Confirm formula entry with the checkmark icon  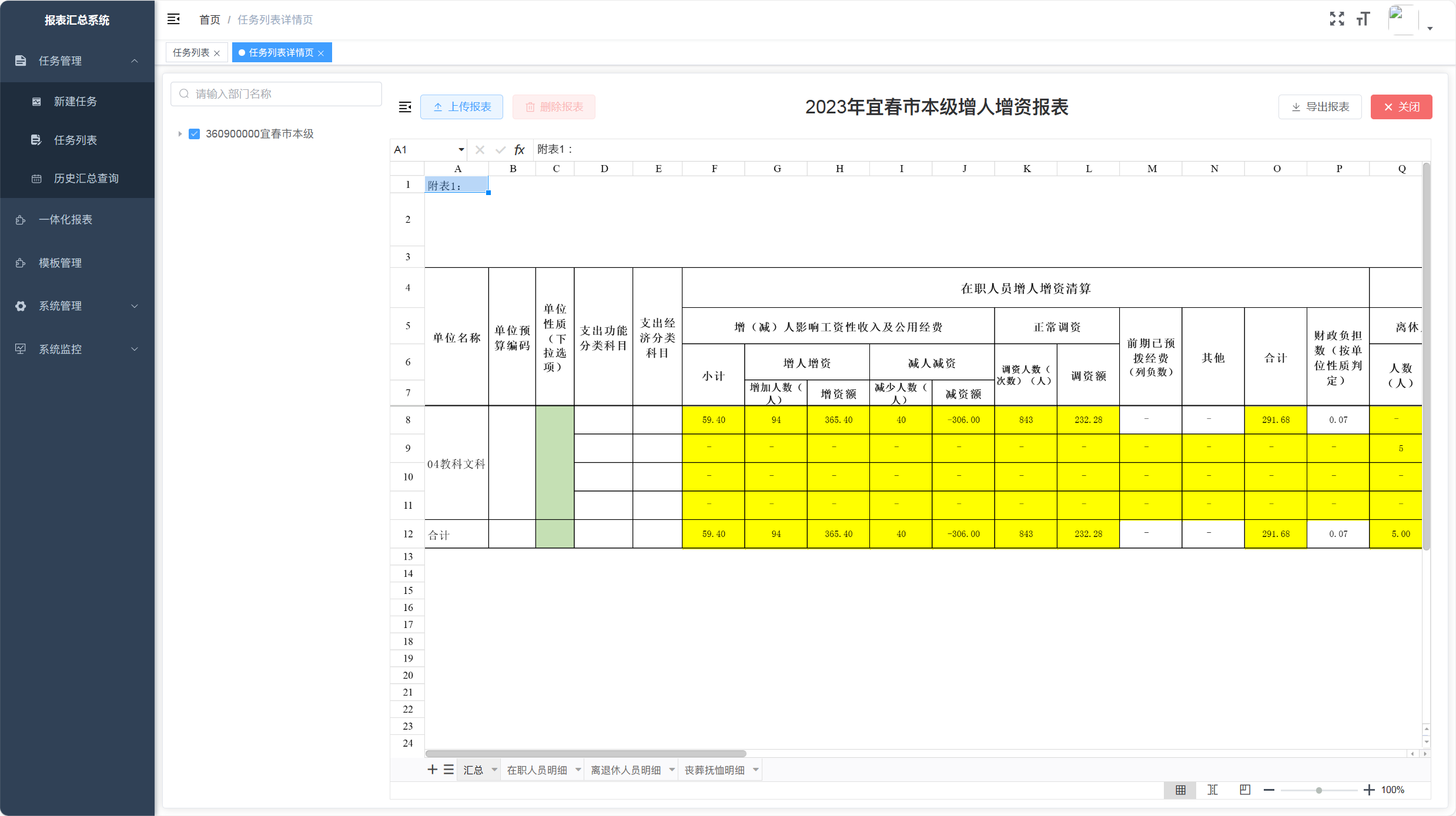[x=500, y=150]
